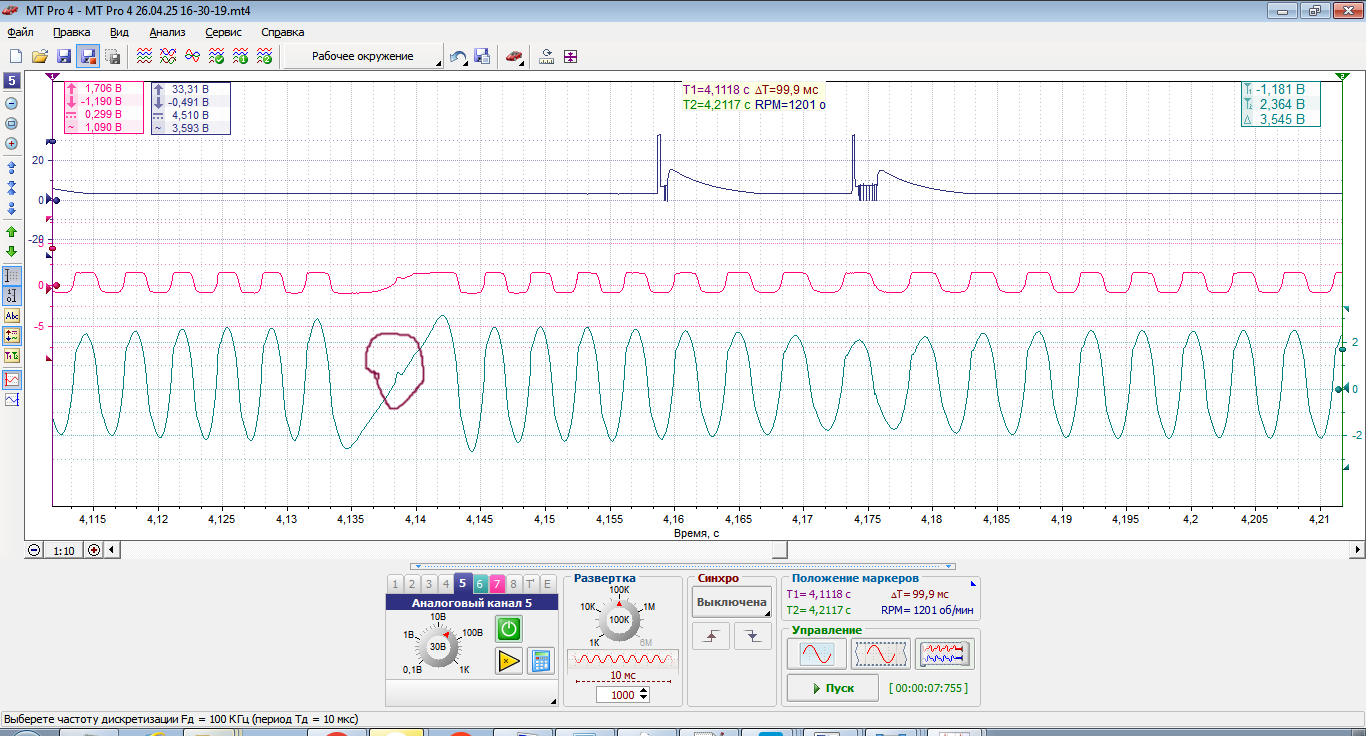
Task: Open a file with the folder icon
Action: 40,57
